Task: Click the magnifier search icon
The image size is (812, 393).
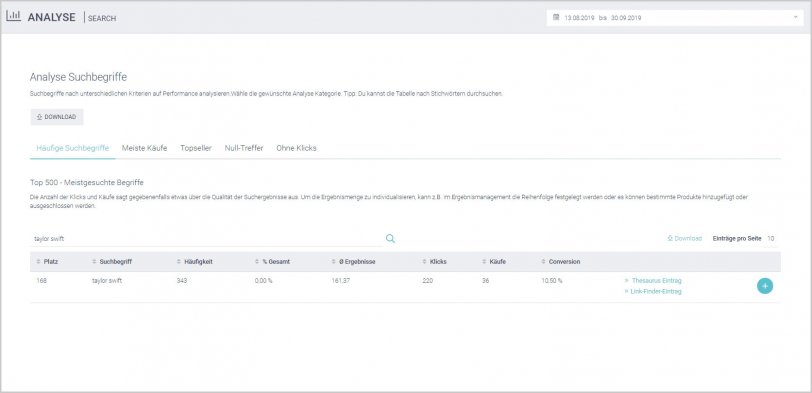Action: tap(390, 239)
